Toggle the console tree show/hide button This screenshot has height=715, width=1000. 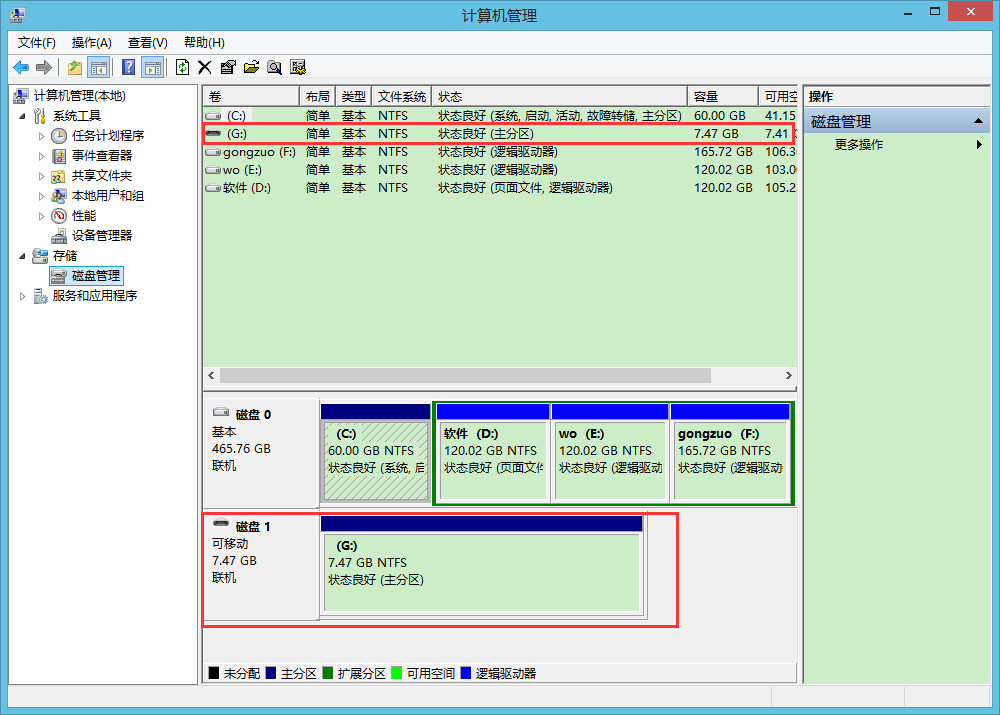(99, 67)
